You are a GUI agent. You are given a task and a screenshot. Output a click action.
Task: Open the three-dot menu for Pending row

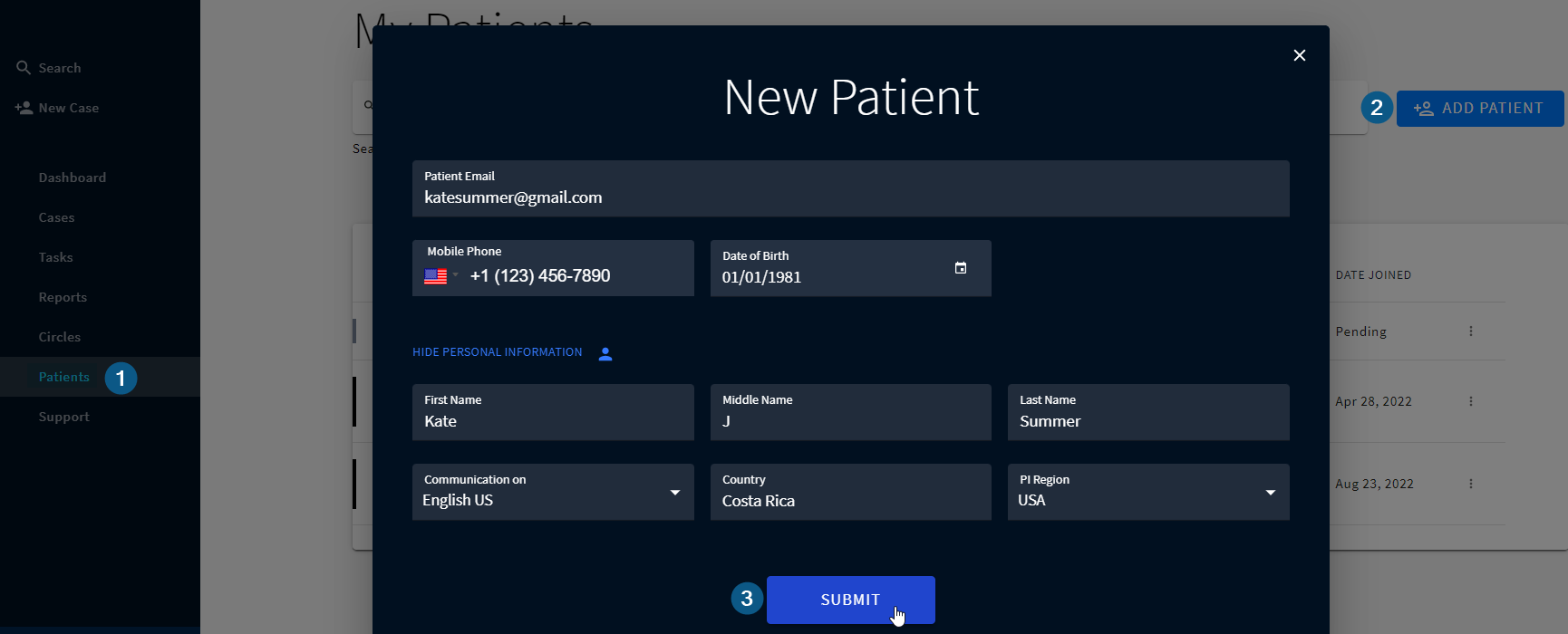point(1470,331)
